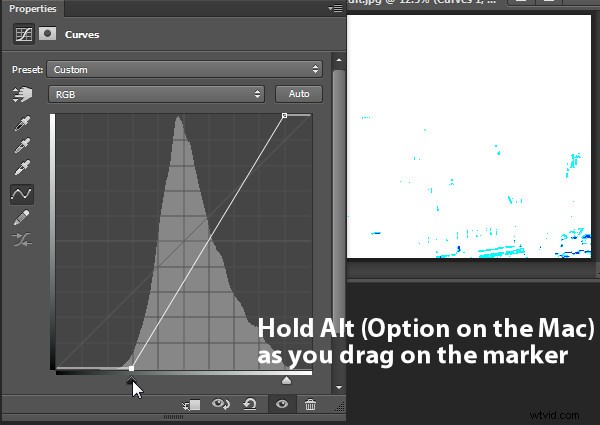600x425 pixels.
Task: Select the Curves adjustment icon
Action: 24,34
